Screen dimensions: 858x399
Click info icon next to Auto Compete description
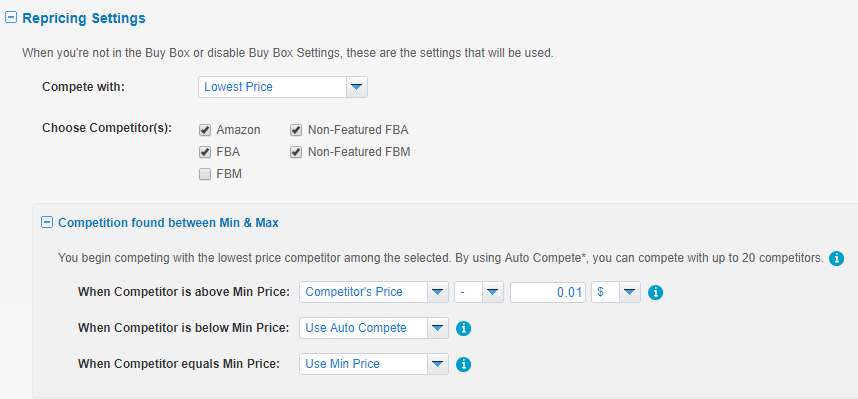836,258
